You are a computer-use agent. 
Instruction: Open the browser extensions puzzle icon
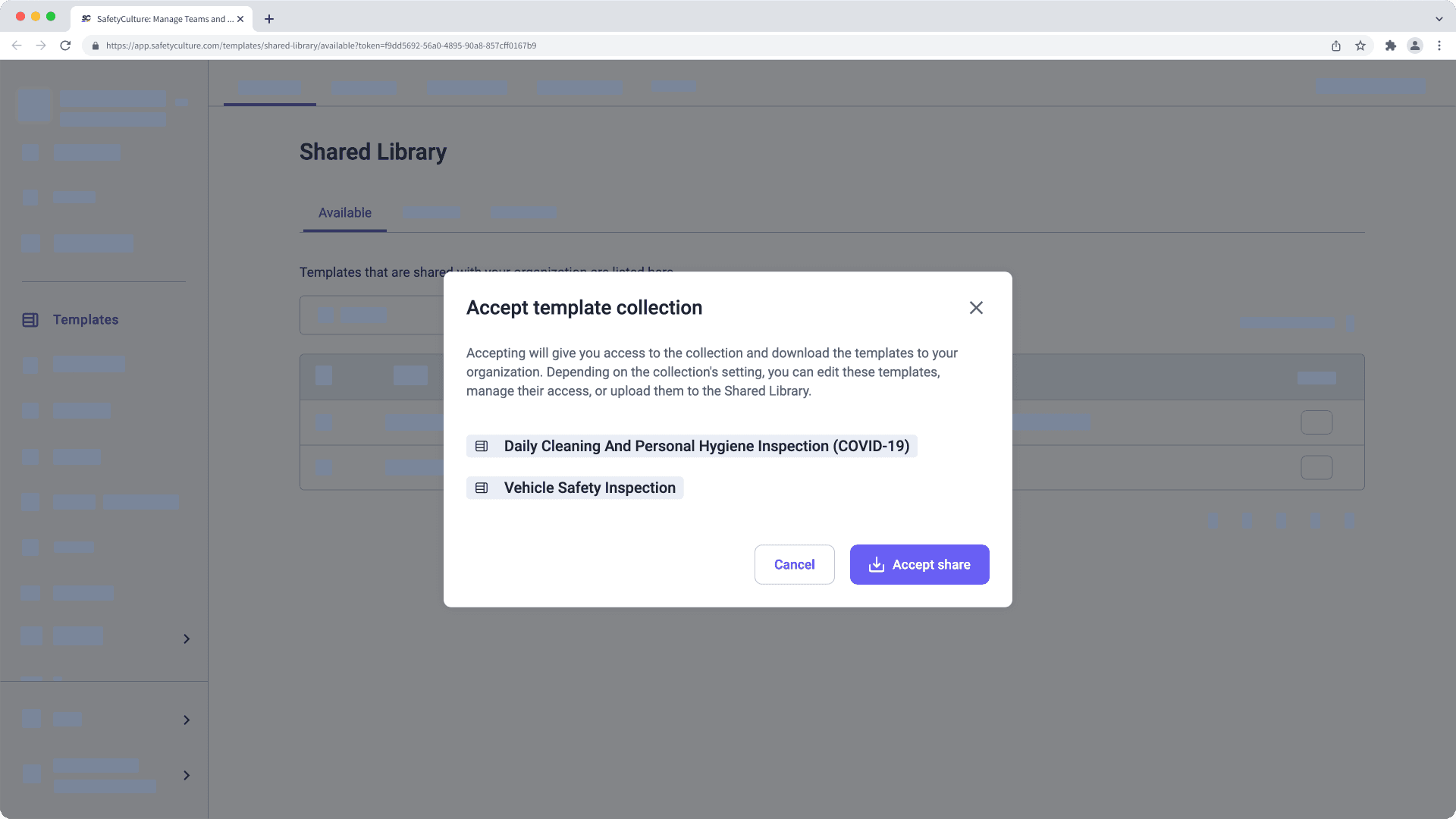tap(1391, 45)
